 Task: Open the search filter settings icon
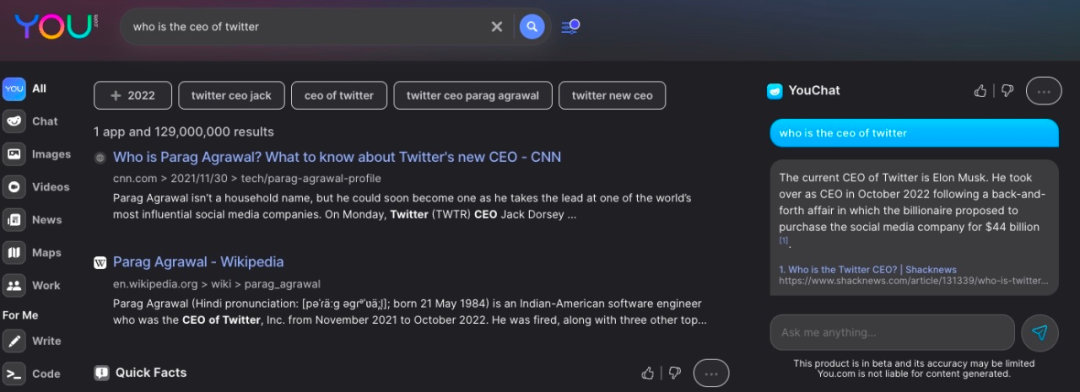click(x=570, y=27)
